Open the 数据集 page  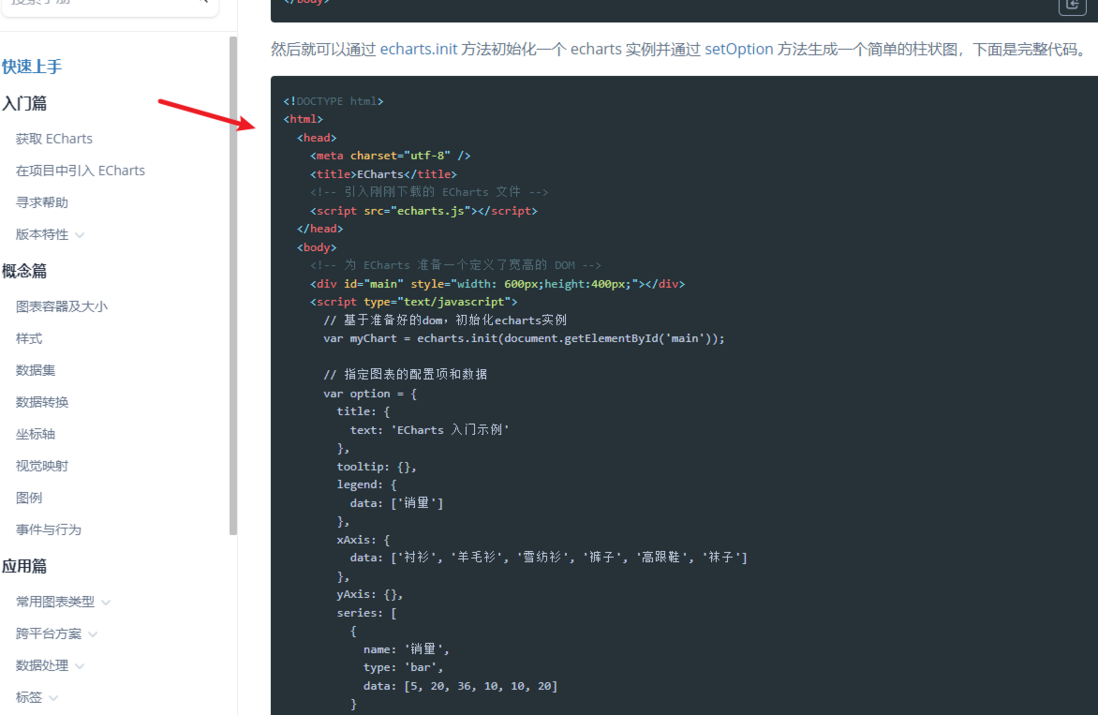click(35, 370)
